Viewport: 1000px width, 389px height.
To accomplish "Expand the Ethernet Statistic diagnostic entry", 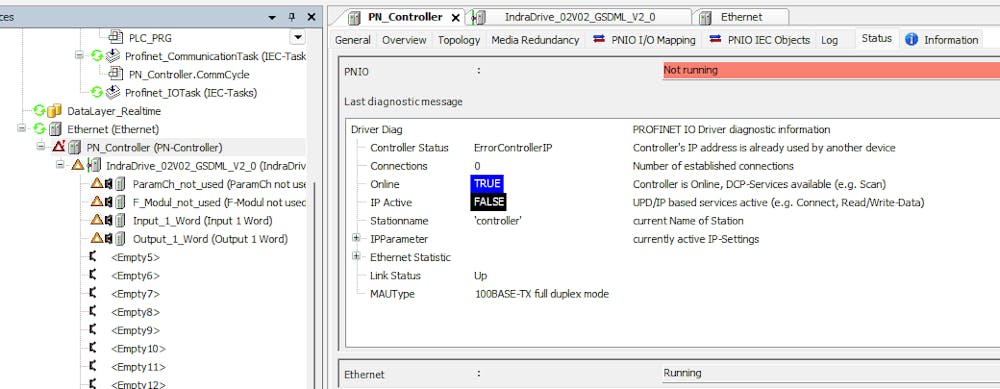I will click(x=357, y=257).
